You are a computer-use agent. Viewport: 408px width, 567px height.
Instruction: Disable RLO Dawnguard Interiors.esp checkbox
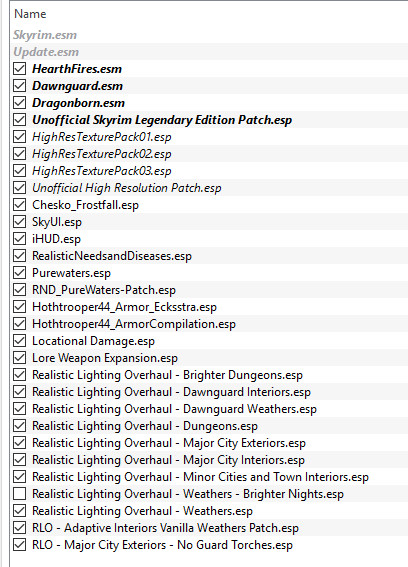pos(20,392)
